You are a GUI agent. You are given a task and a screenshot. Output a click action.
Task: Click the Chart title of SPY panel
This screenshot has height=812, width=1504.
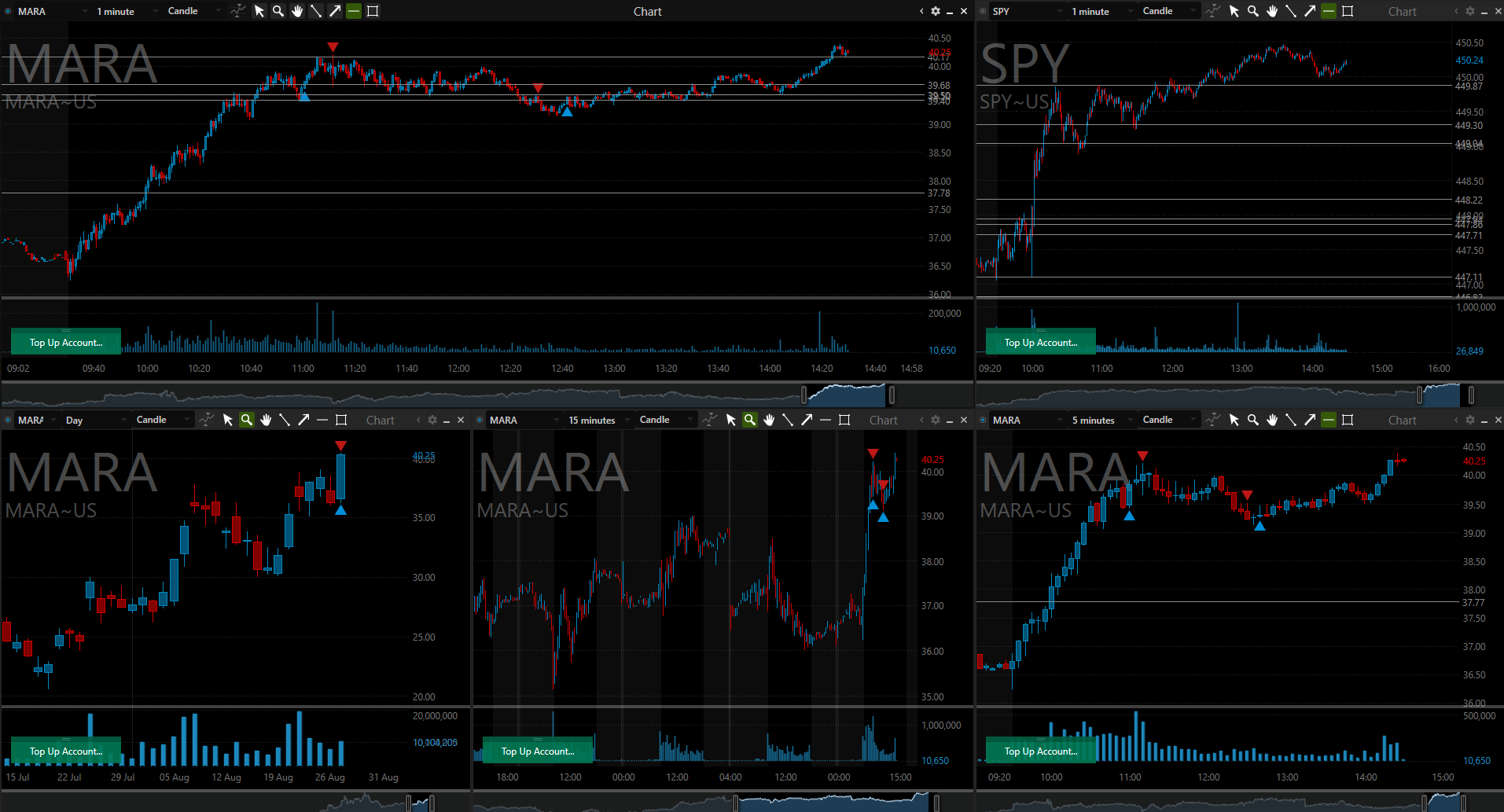click(x=1403, y=11)
